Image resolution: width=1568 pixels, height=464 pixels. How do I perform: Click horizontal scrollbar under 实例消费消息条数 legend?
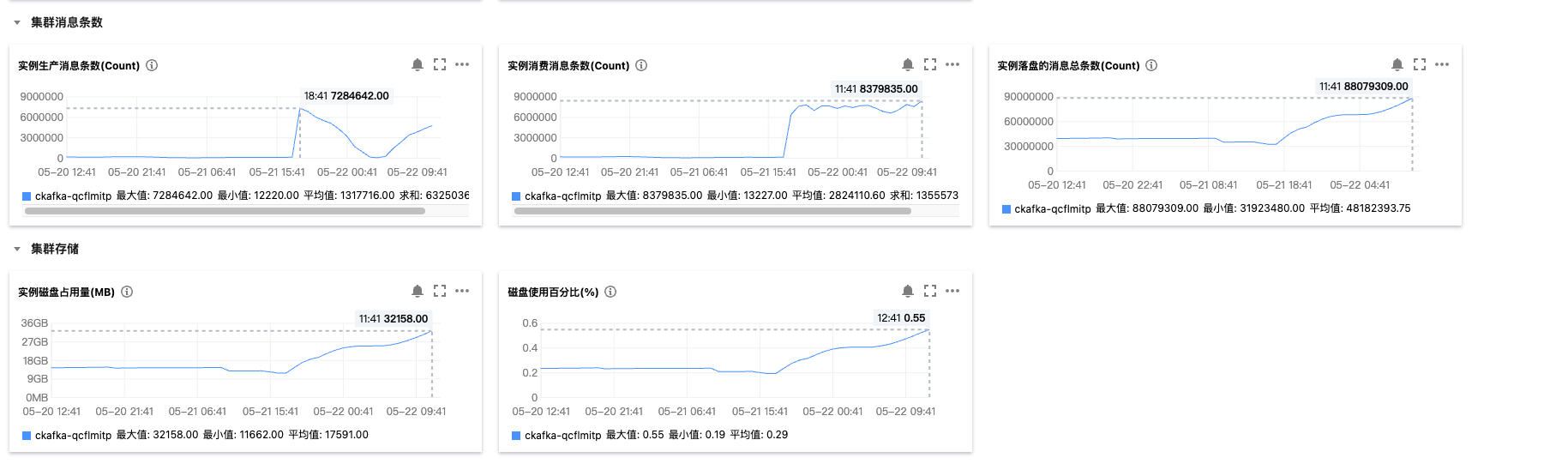coord(712,211)
